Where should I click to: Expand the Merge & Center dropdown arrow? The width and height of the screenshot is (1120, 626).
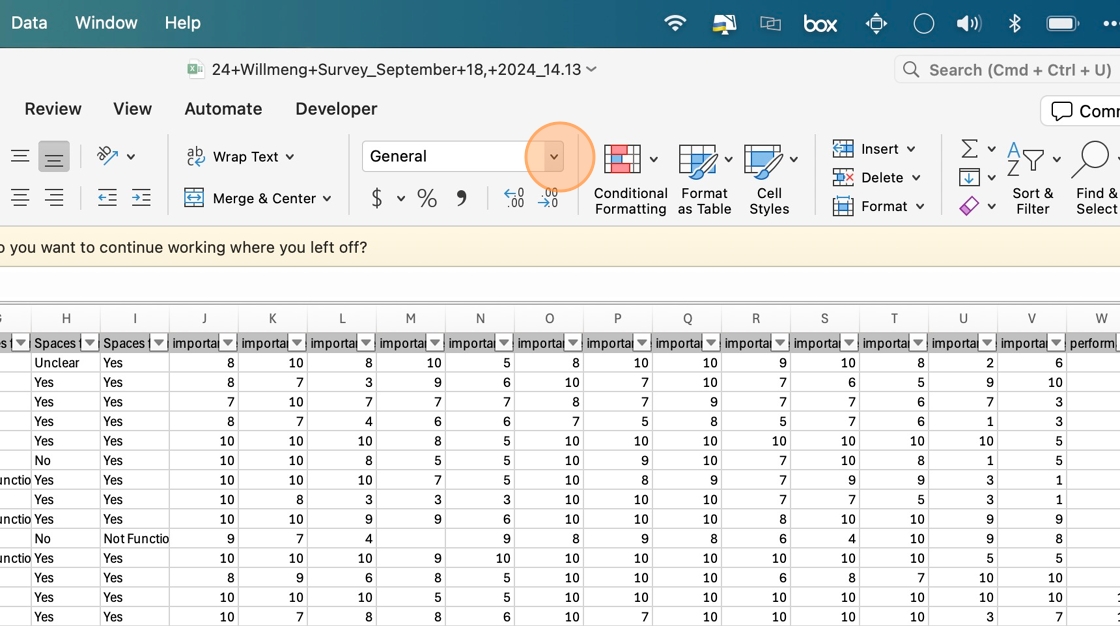pos(327,198)
